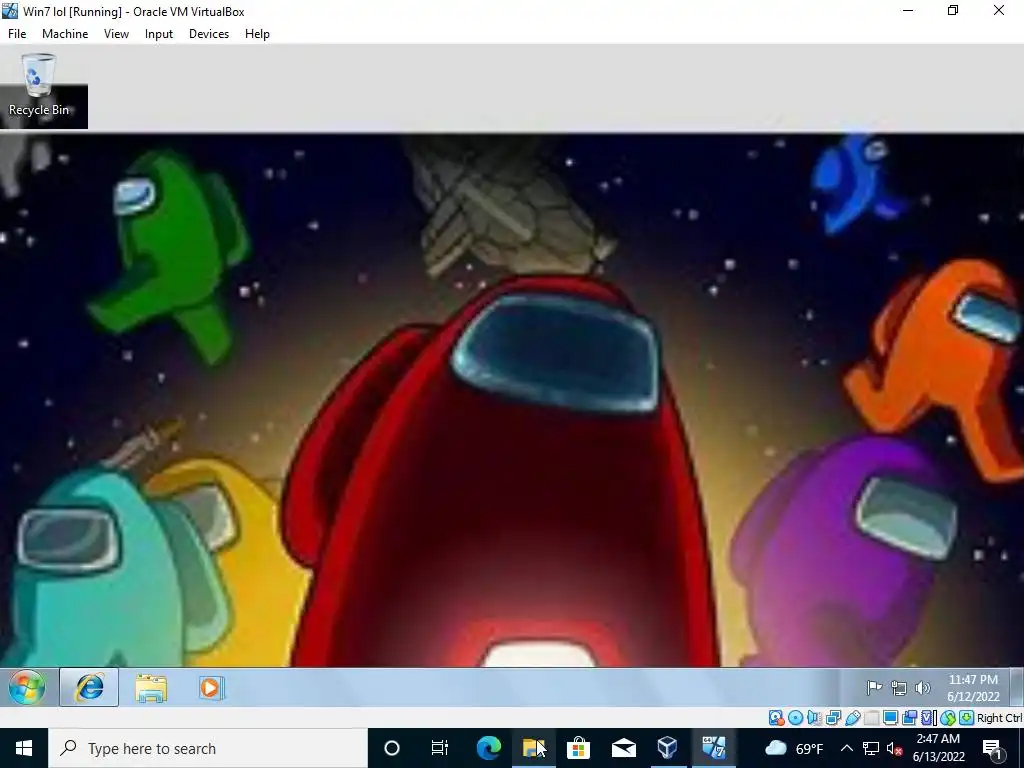1024x768 pixels.
Task: Click the Right Ctrl host key label
Action: coord(1000,718)
